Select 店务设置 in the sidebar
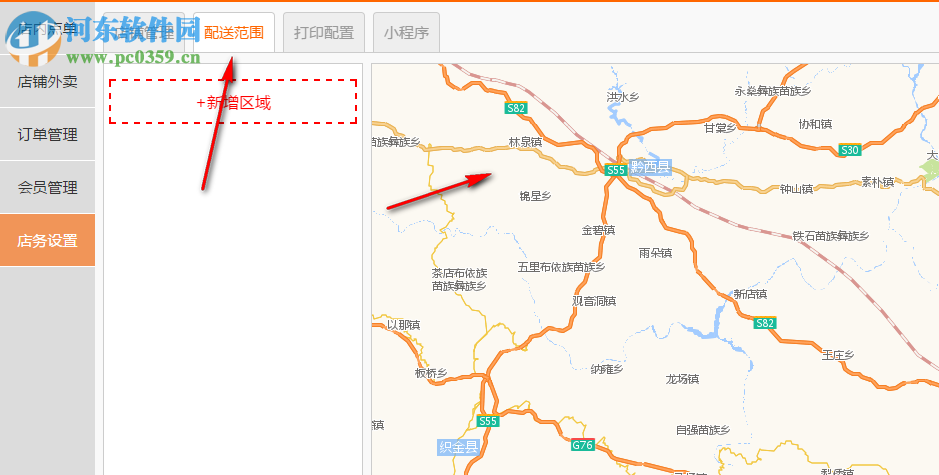The height and width of the screenshot is (475, 939). tap(47, 240)
